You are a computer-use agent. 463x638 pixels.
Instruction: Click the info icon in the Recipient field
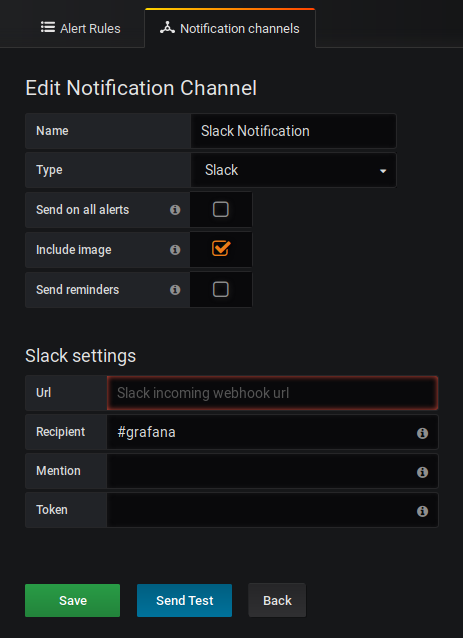(422, 433)
